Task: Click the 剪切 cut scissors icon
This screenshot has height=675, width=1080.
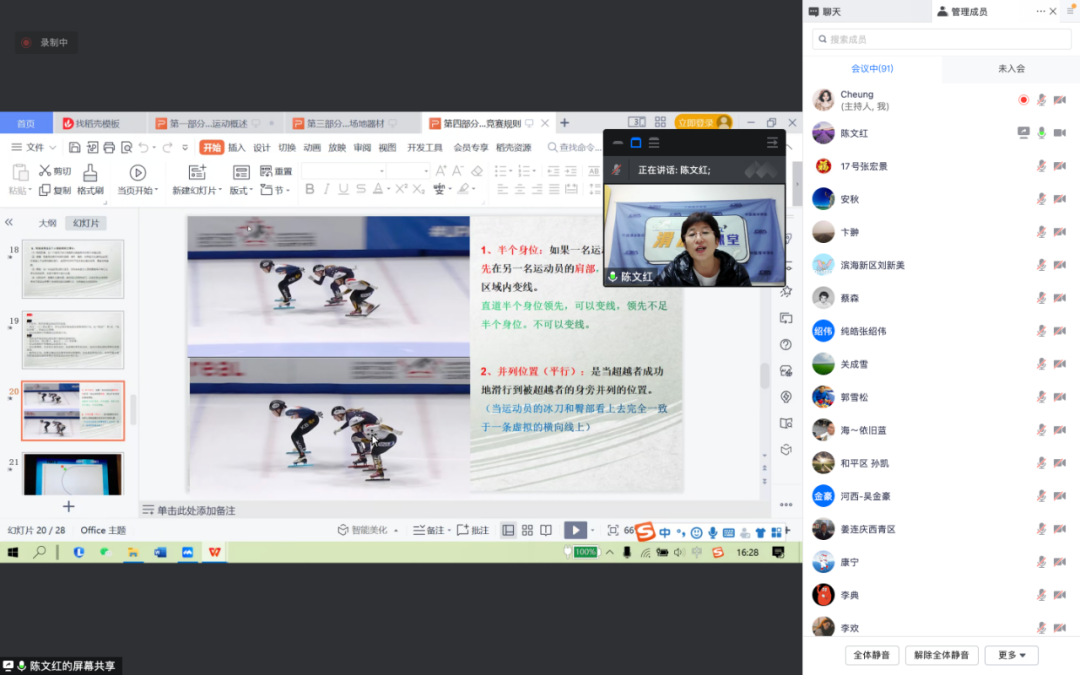Action: (x=45, y=171)
